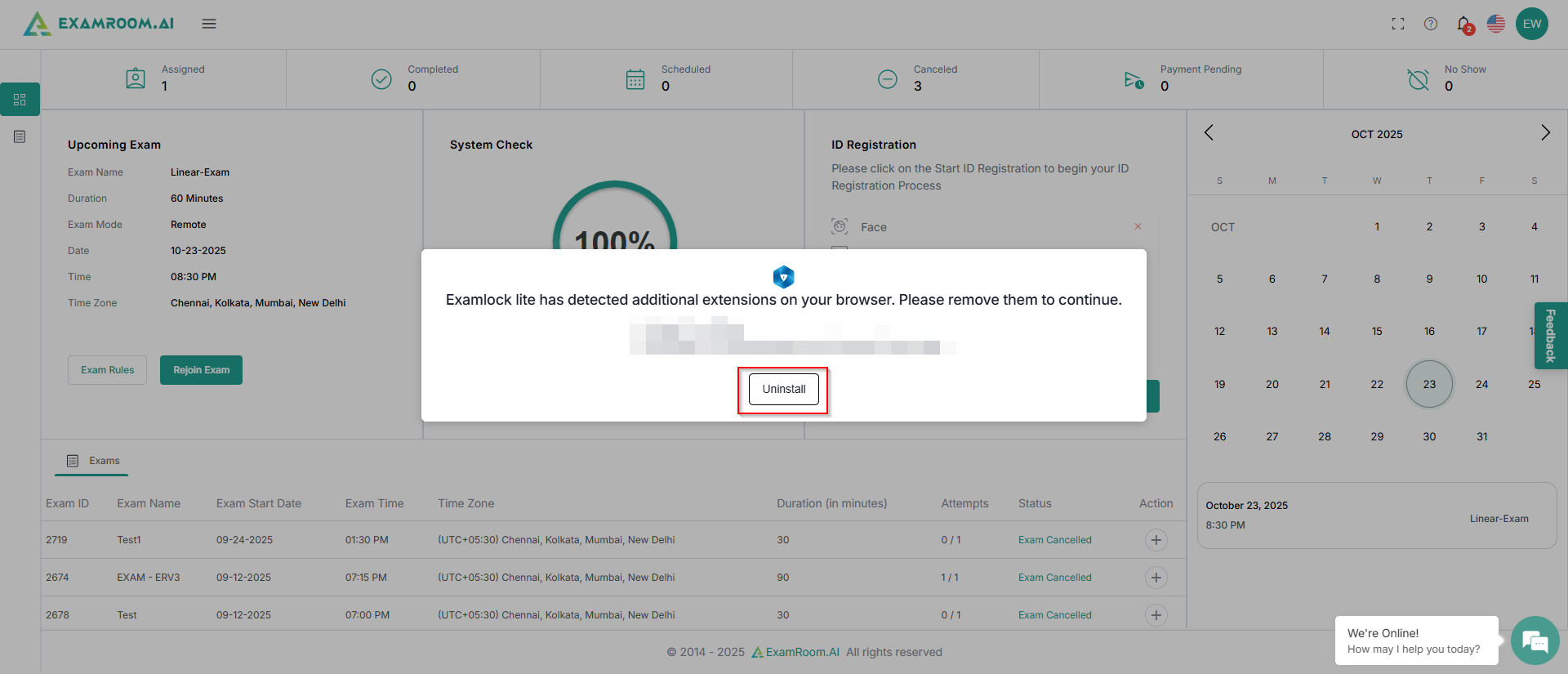Open the US flag language selector
Viewport: 1568px width, 674px height.
click(1496, 24)
